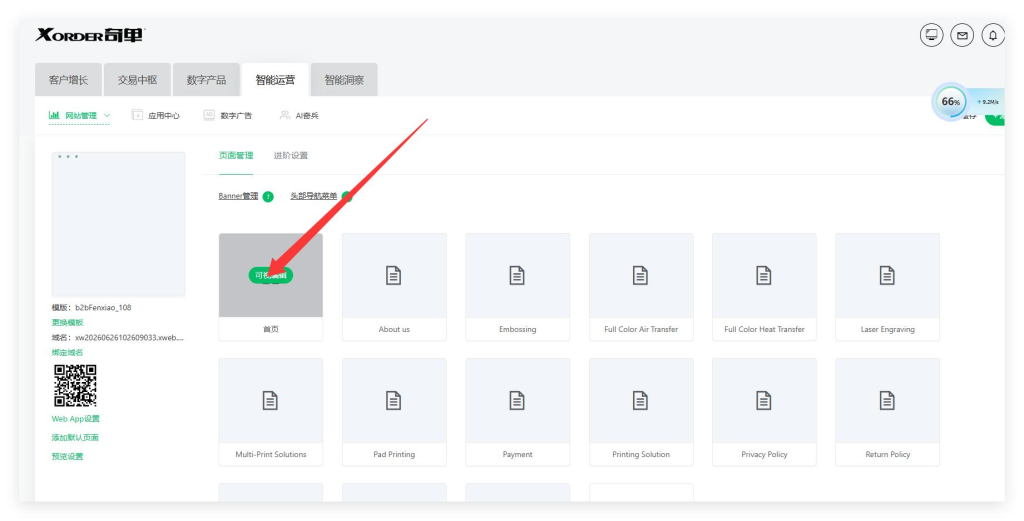
Task: Switch to the 客户增长 tab
Action: (x=68, y=80)
